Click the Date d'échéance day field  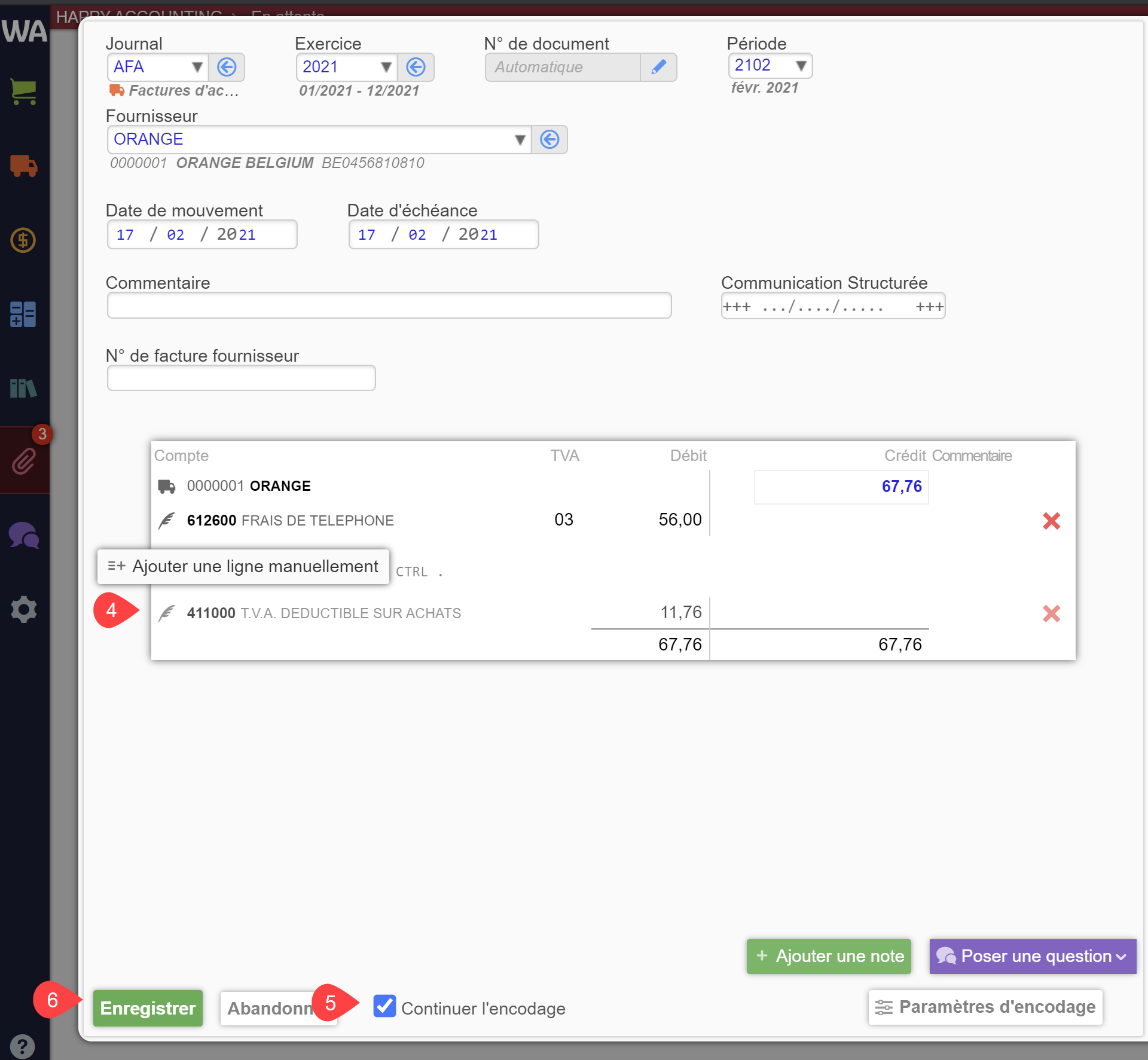367,234
